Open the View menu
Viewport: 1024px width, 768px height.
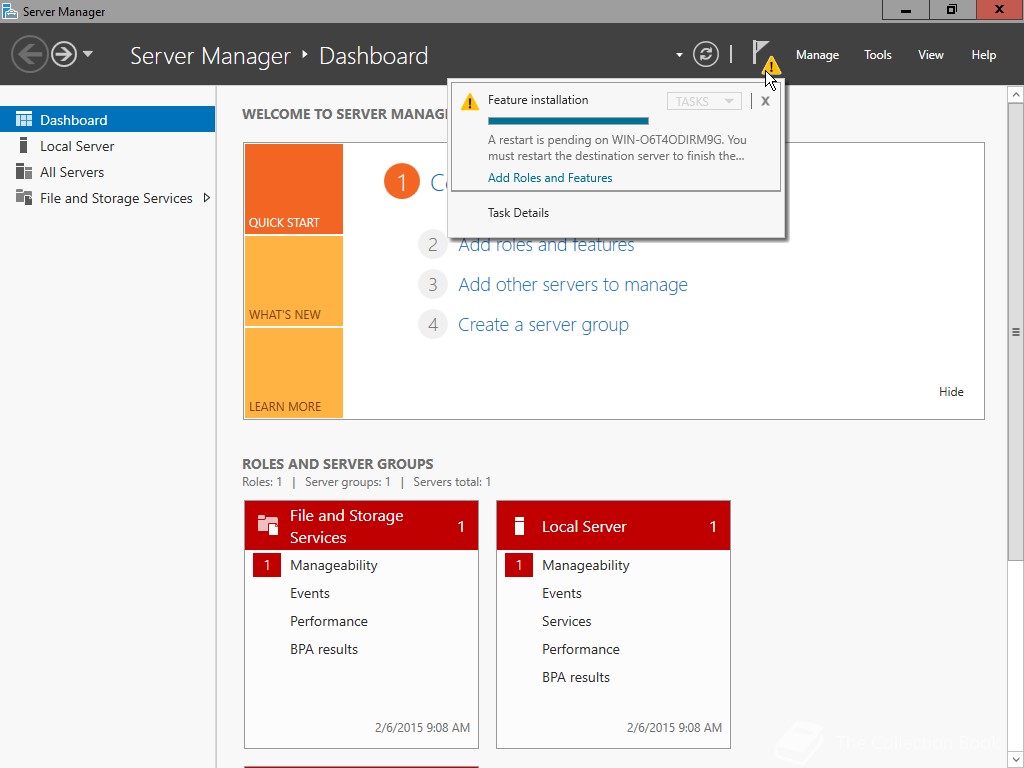point(930,55)
